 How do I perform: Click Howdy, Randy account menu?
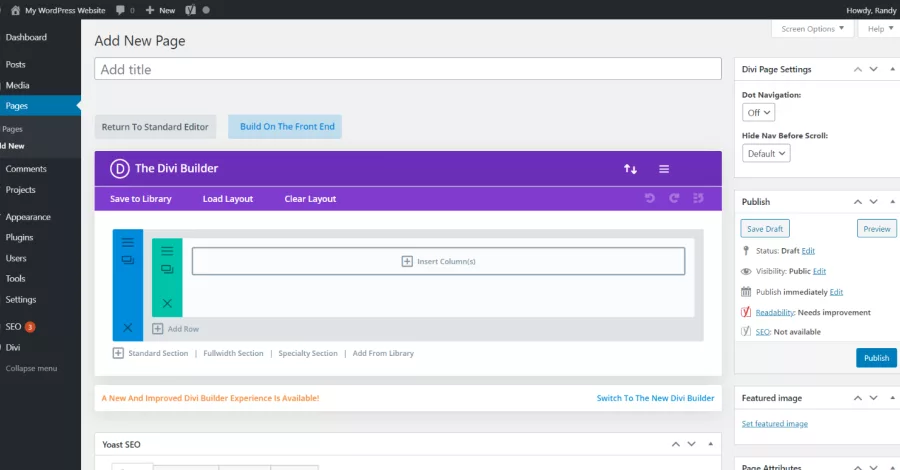(x=871, y=10)
